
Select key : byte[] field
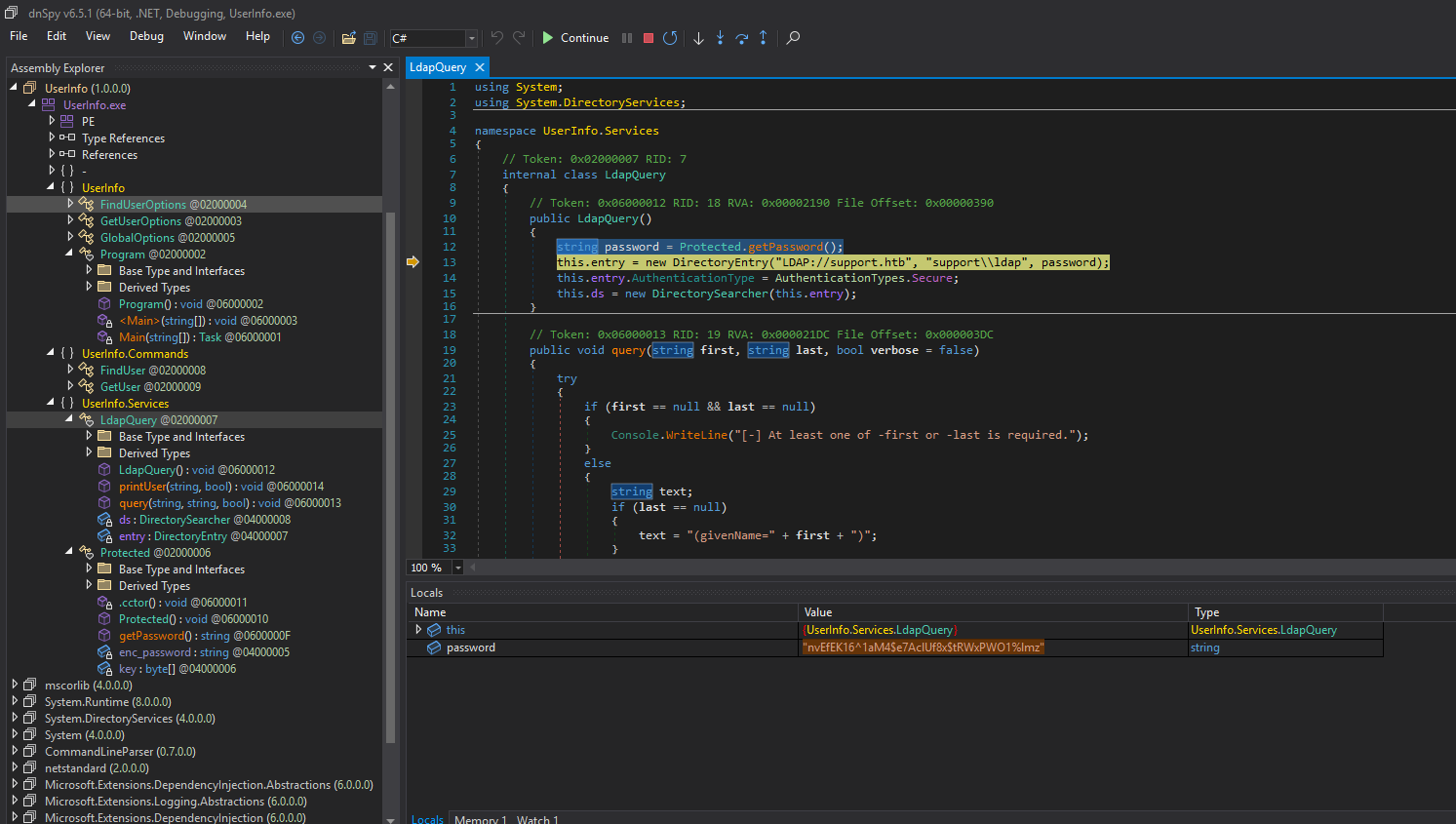177,669
